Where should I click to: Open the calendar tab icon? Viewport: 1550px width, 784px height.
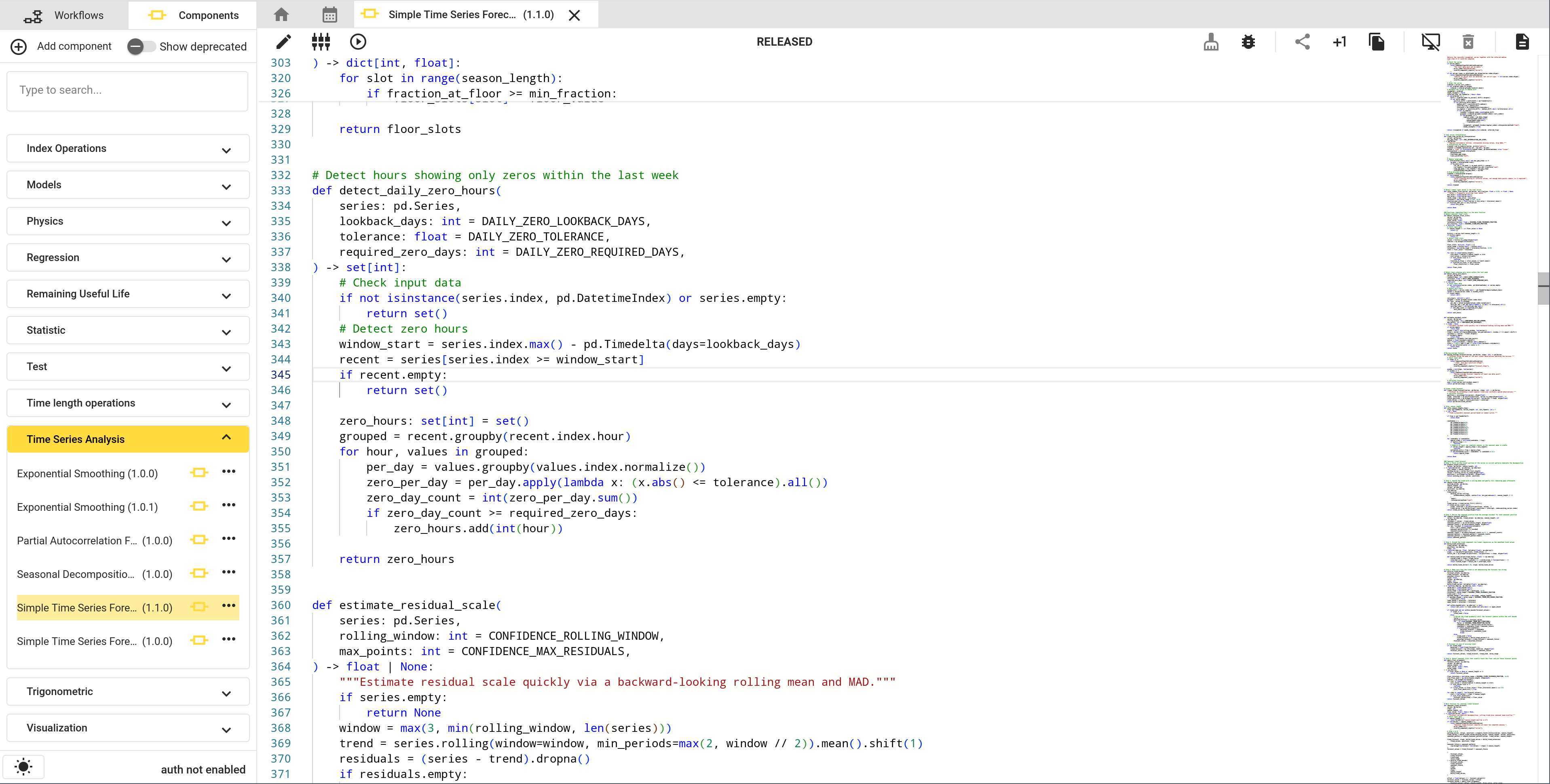point(330,15)
